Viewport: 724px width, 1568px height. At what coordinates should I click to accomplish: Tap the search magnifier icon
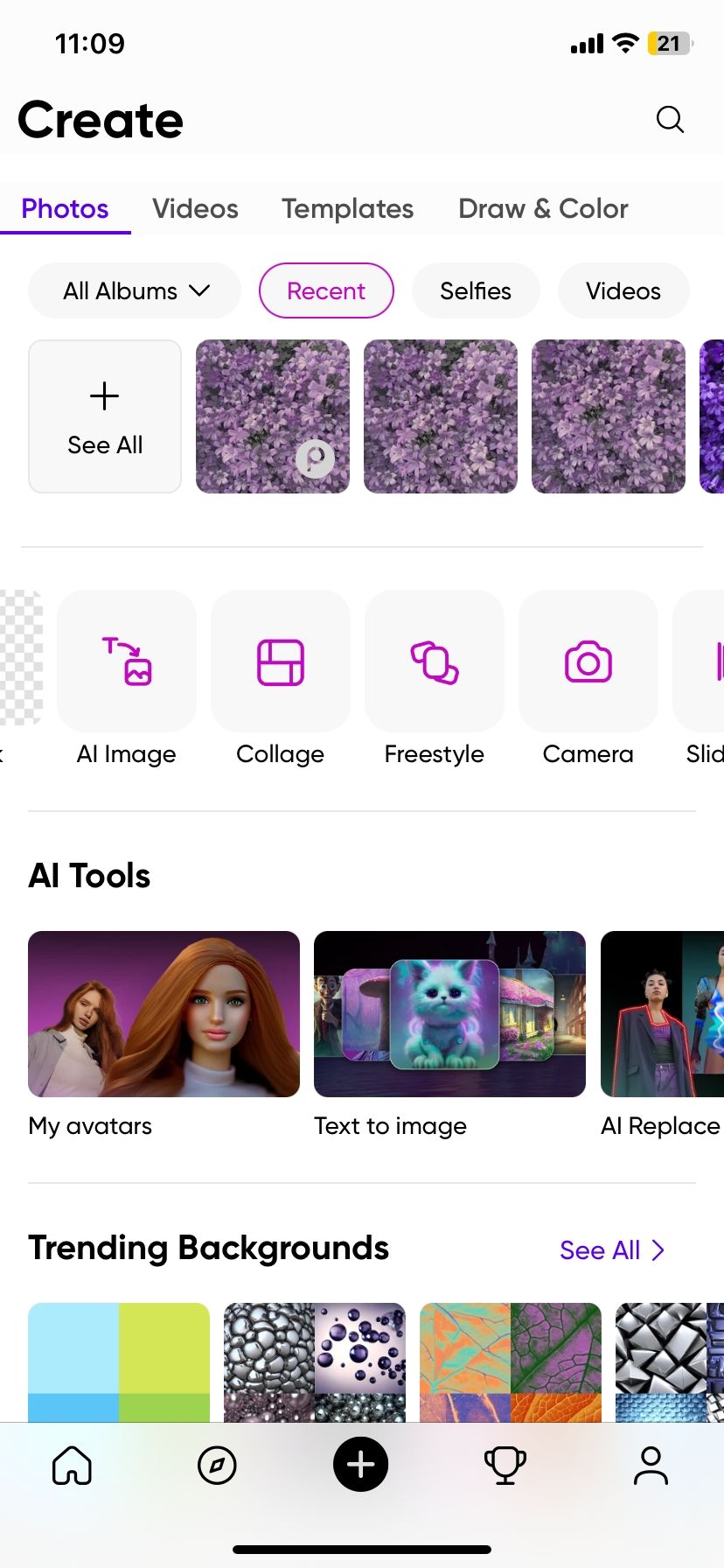pyautogui.click(x=670, y=119)
